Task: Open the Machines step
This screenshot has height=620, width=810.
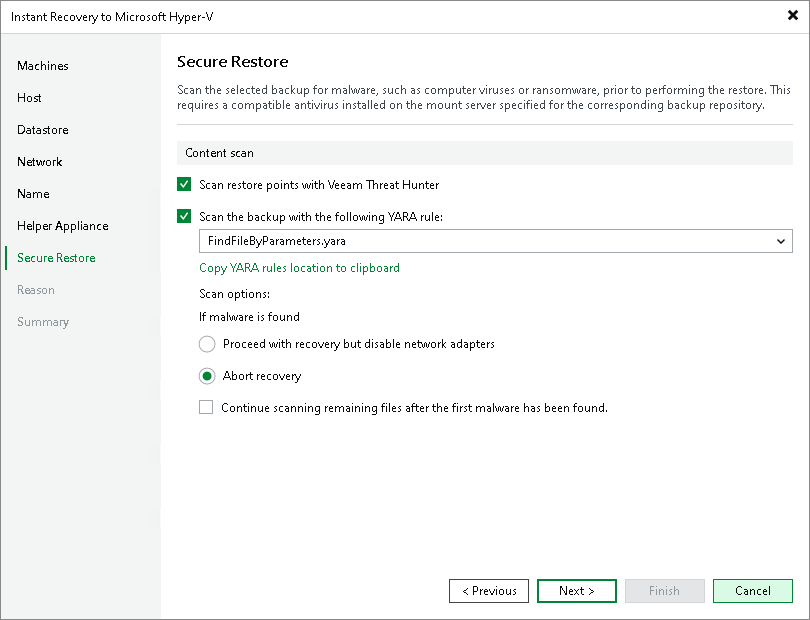Action: click(44, 66)
